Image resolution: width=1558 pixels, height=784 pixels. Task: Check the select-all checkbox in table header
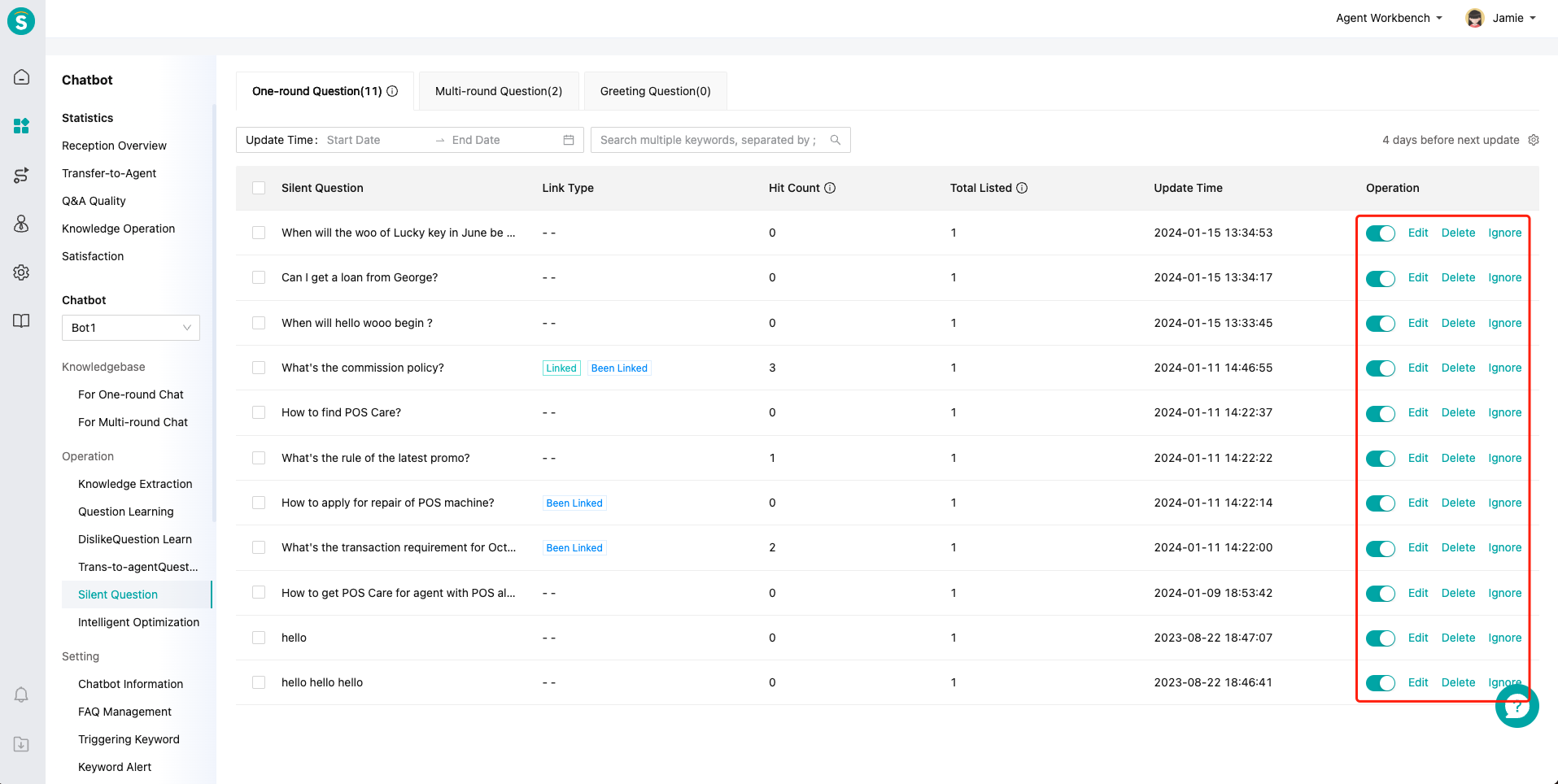point(259,188)
